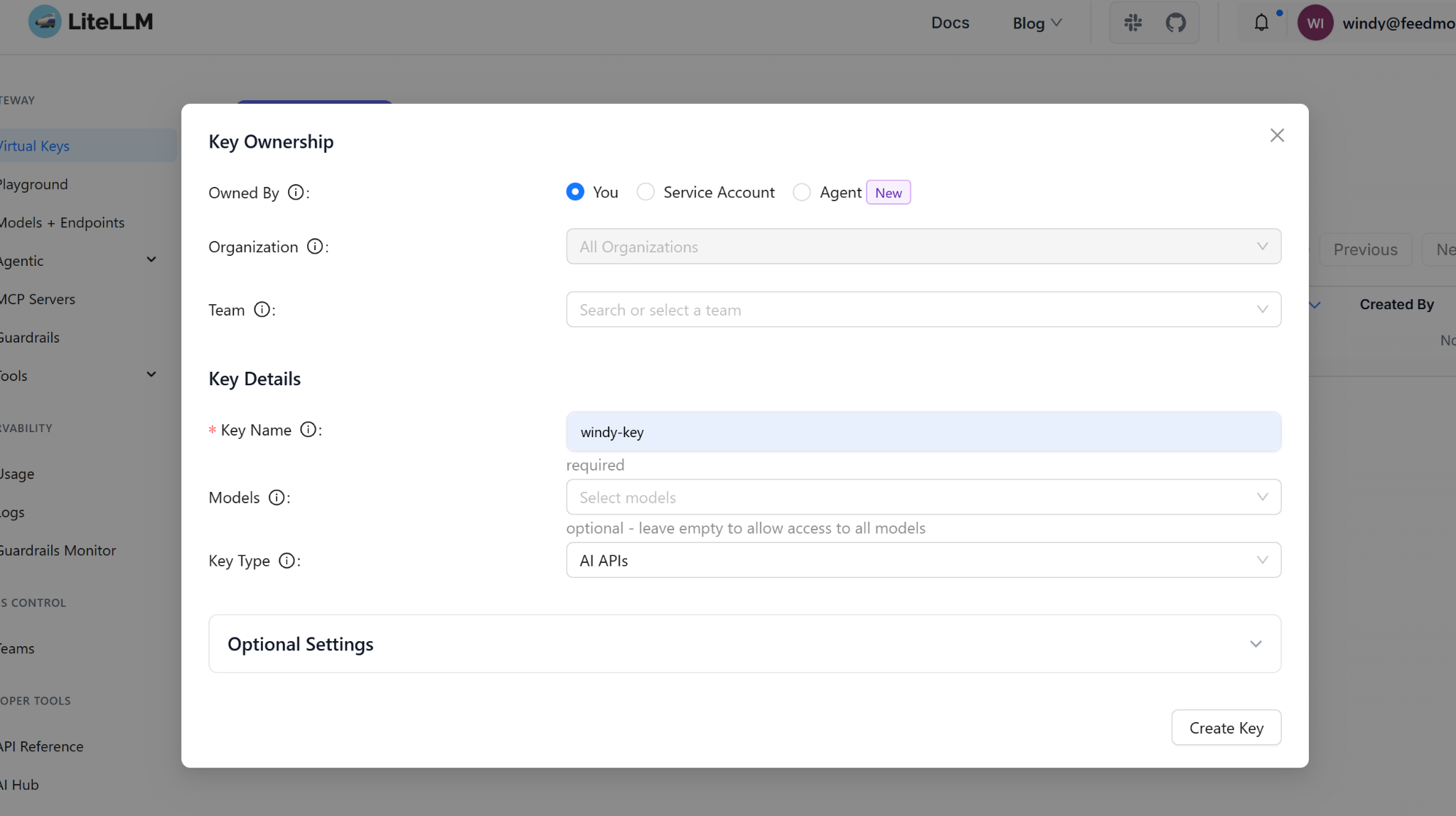Show info tooltip for Team

point(262,310)
